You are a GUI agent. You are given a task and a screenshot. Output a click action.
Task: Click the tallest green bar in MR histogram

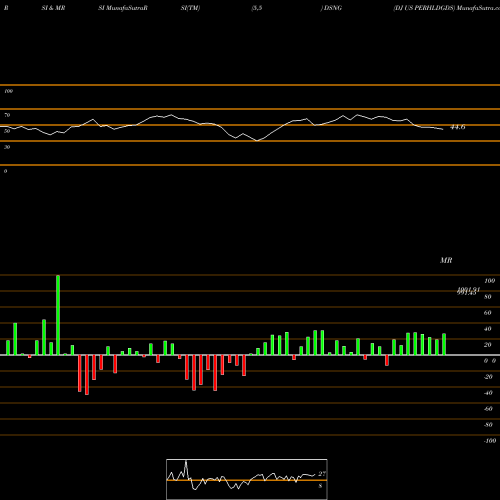[58, 315]
